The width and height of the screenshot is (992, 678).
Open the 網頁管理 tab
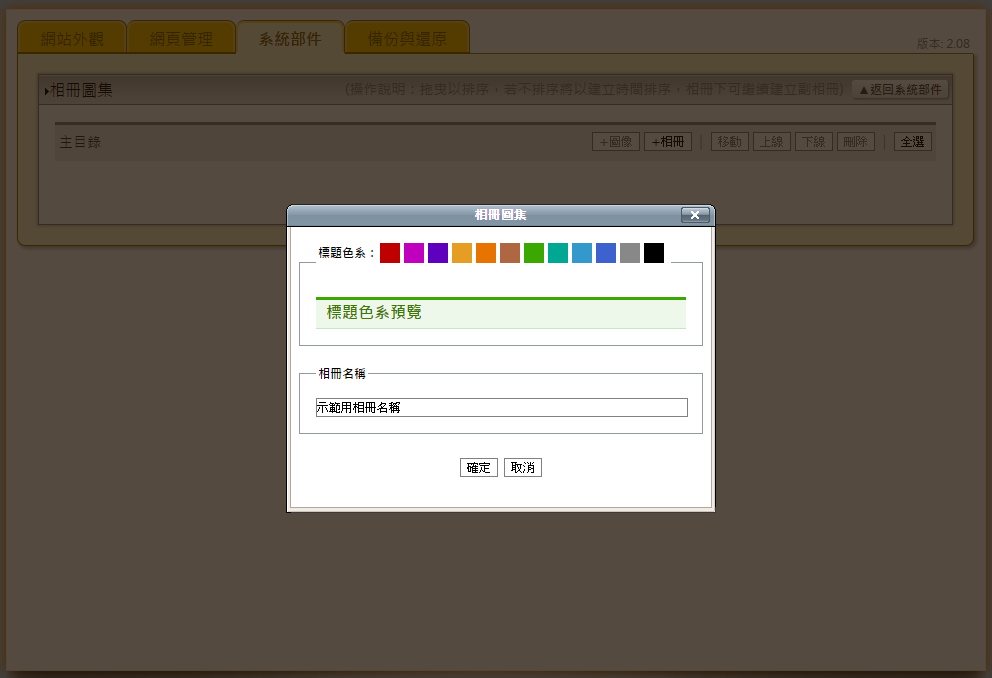click(181, 39)
